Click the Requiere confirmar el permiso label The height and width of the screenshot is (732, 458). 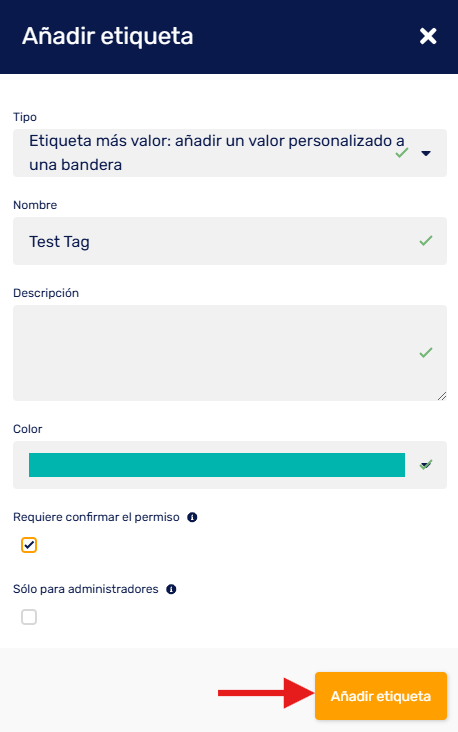click(96, 517)
